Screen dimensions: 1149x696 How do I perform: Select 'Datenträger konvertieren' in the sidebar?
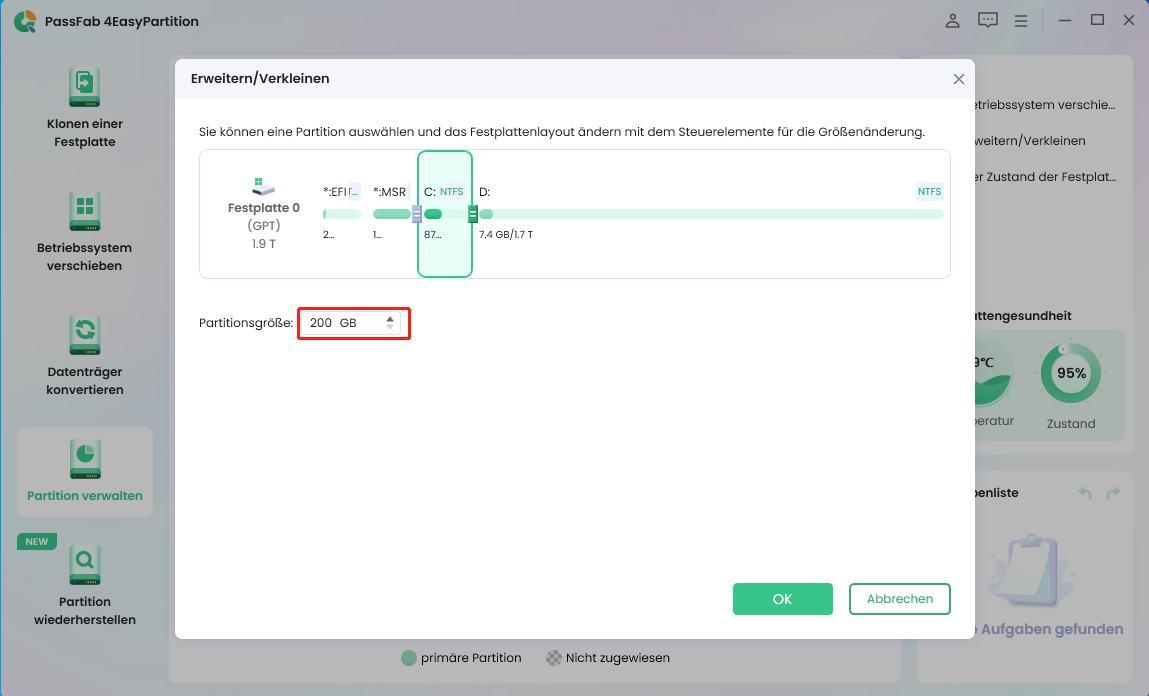pos(85,335)
